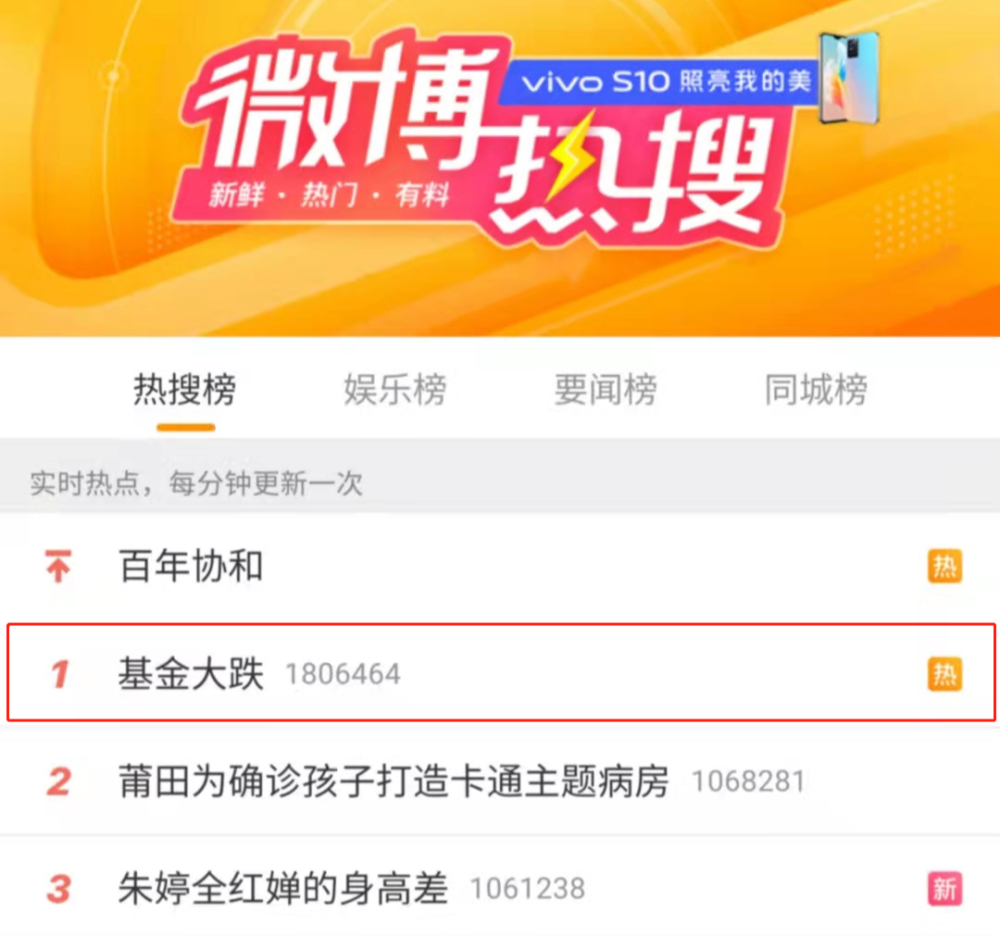The width and height of the screenshot is (1000, 937).
Task: Select the 同城榜 tab
Action: tap(816, 390)
